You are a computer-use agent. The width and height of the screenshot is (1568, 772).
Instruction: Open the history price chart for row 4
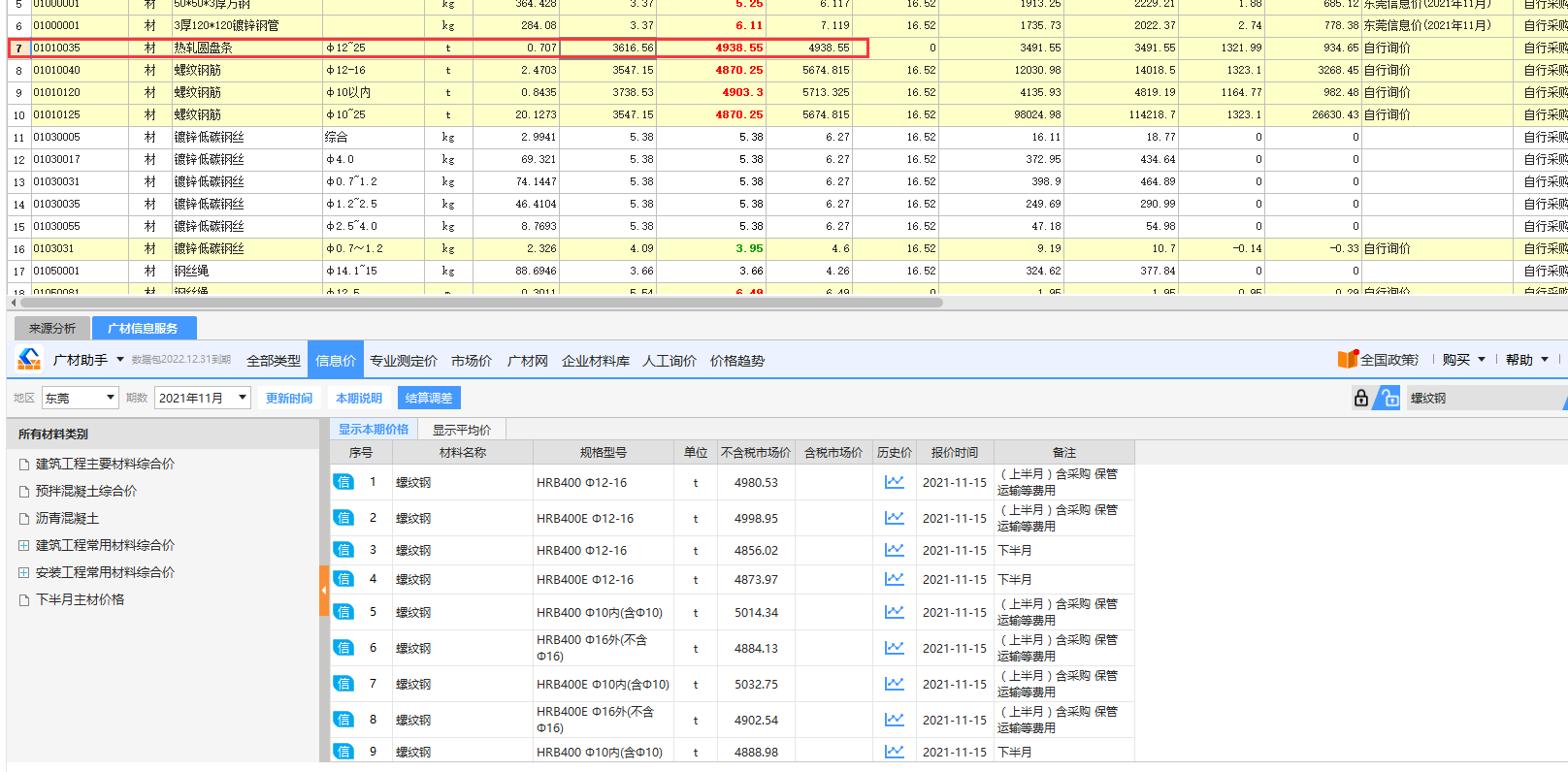click(894, 579)
